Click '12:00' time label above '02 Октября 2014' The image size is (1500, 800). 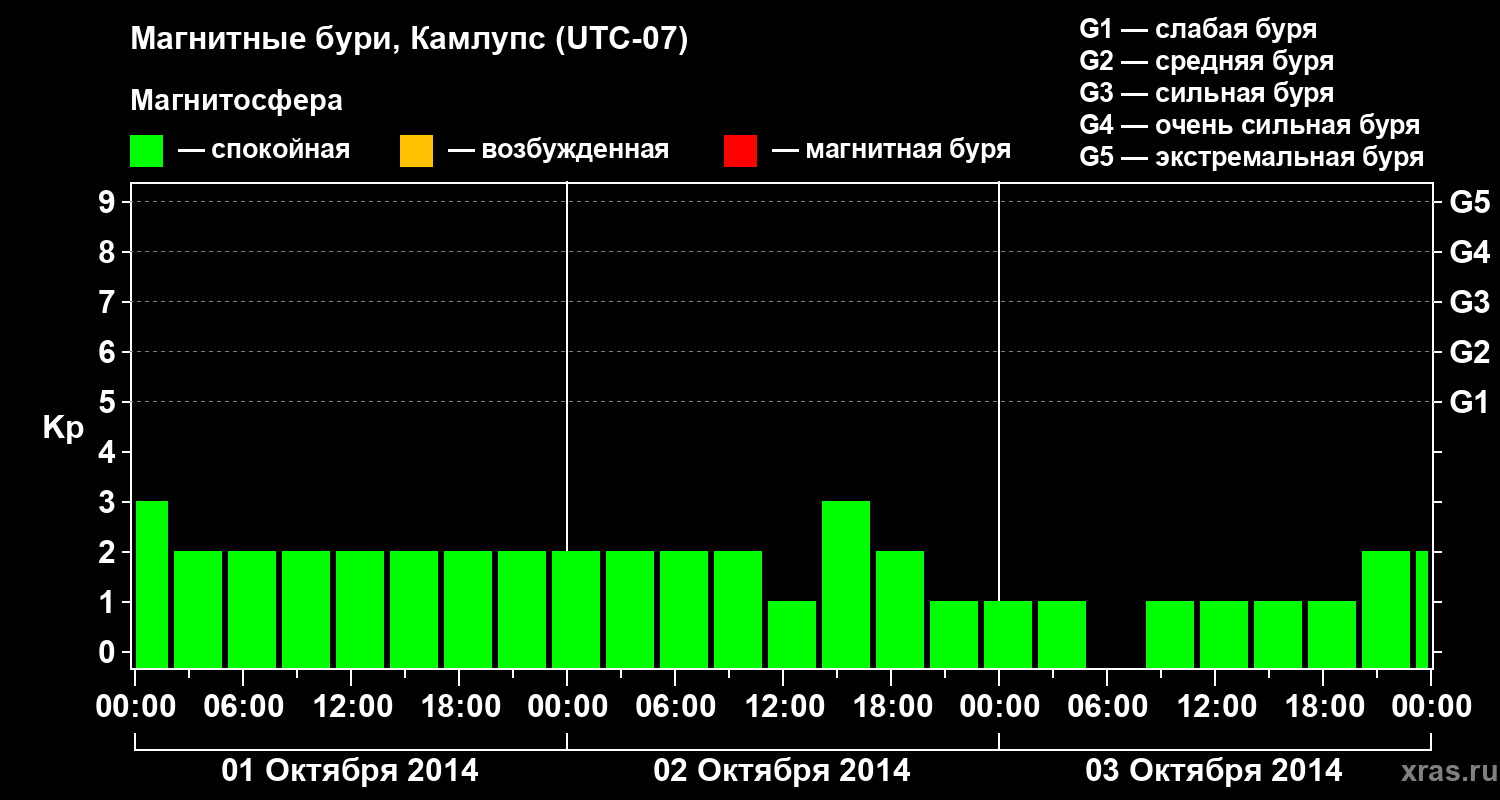tap(783, 707)
